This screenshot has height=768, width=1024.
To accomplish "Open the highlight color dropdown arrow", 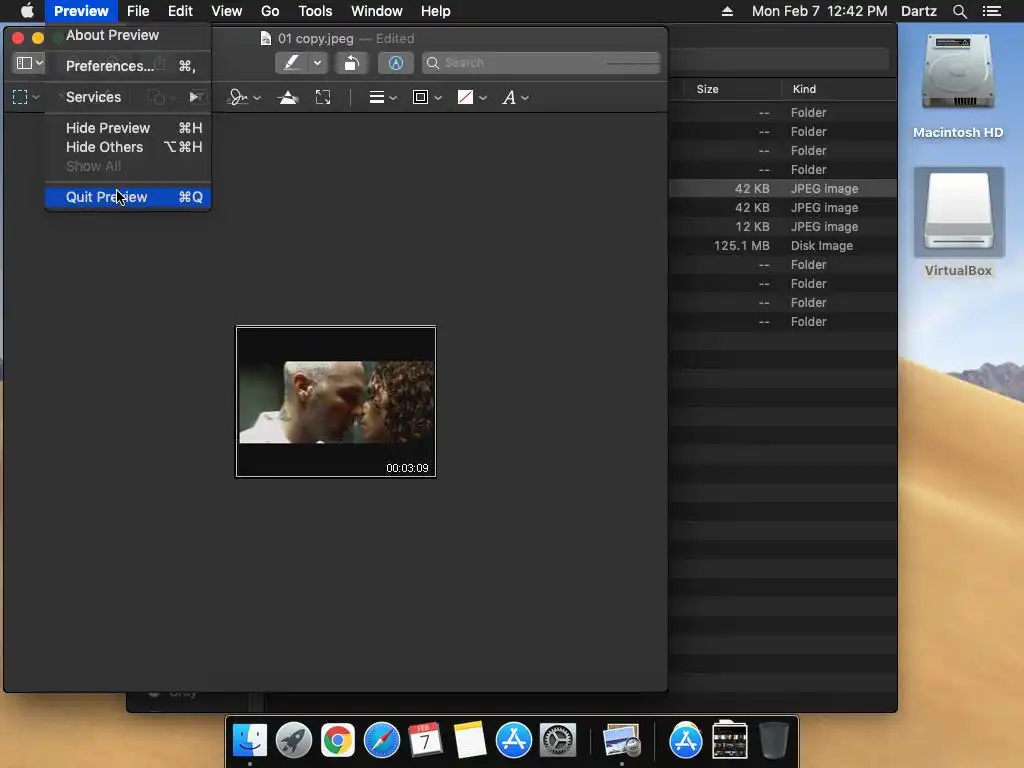I will [317, 63].
